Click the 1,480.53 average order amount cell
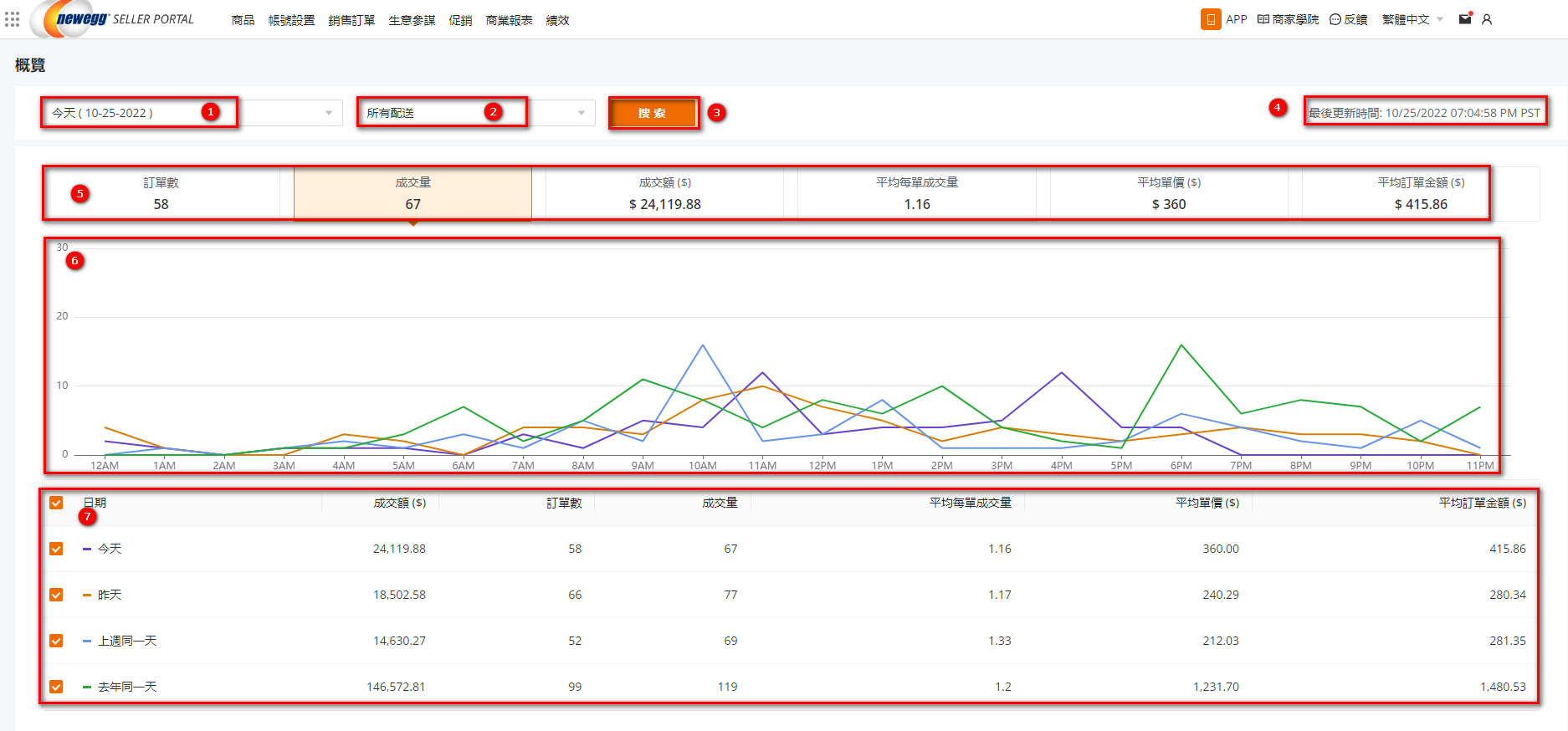 [x=1503, y=687]
